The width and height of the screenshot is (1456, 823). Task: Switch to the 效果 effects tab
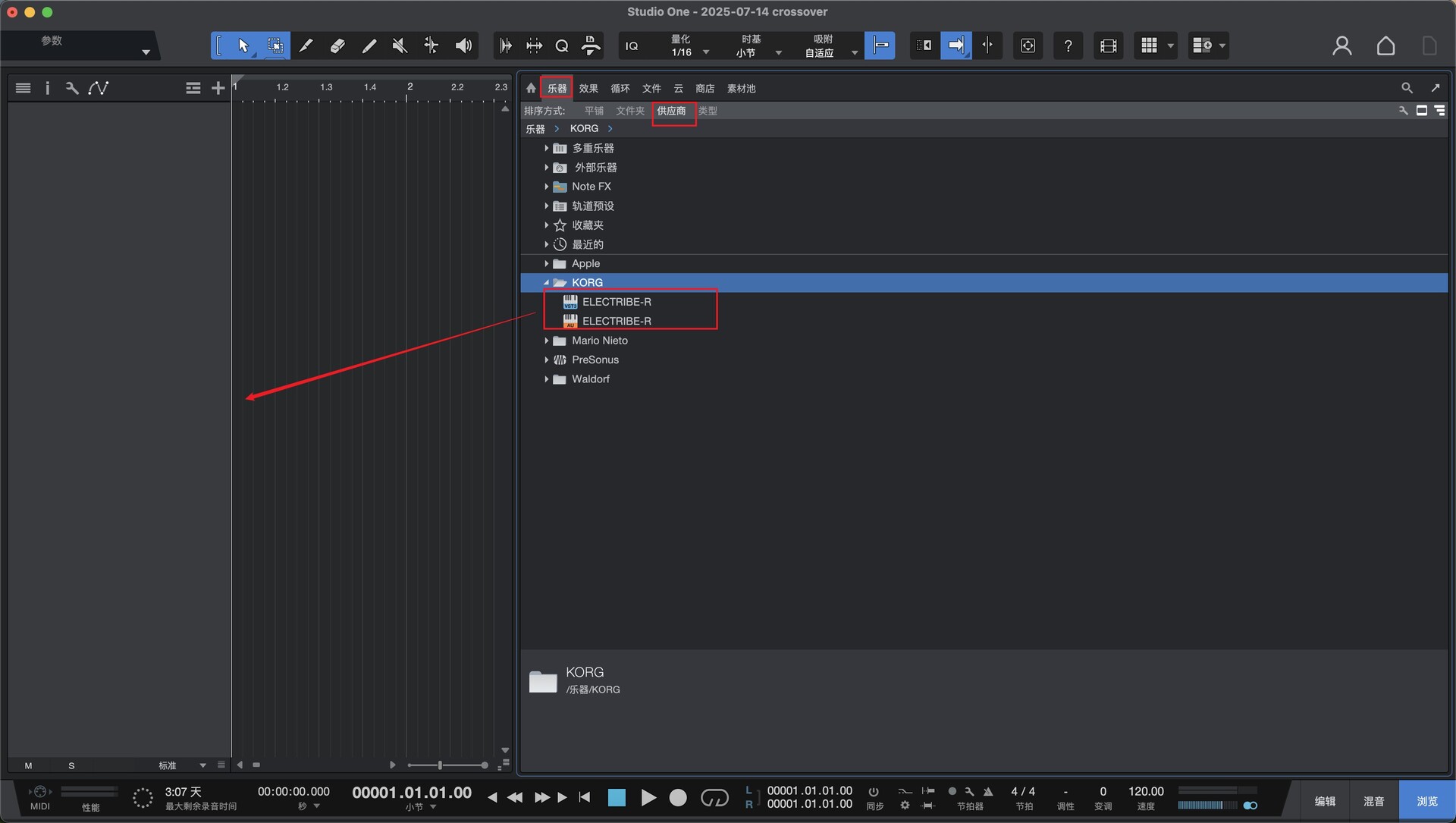[x=588, y=88]
